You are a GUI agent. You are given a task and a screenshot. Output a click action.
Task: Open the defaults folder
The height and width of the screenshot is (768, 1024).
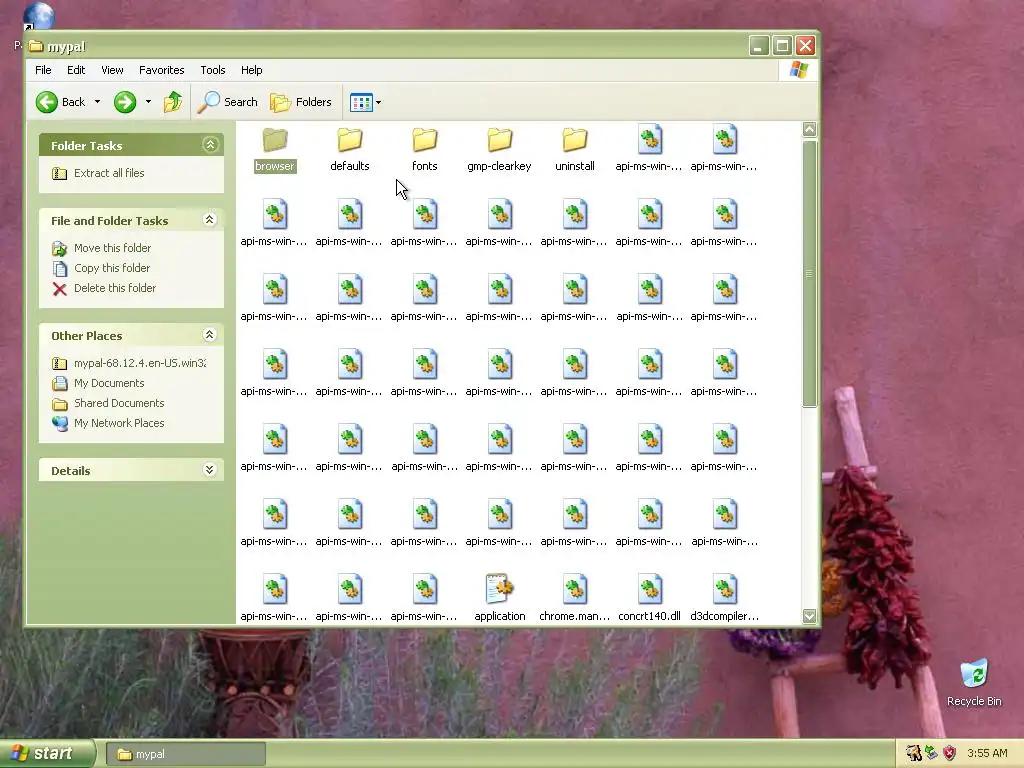[x=349, y=150]
